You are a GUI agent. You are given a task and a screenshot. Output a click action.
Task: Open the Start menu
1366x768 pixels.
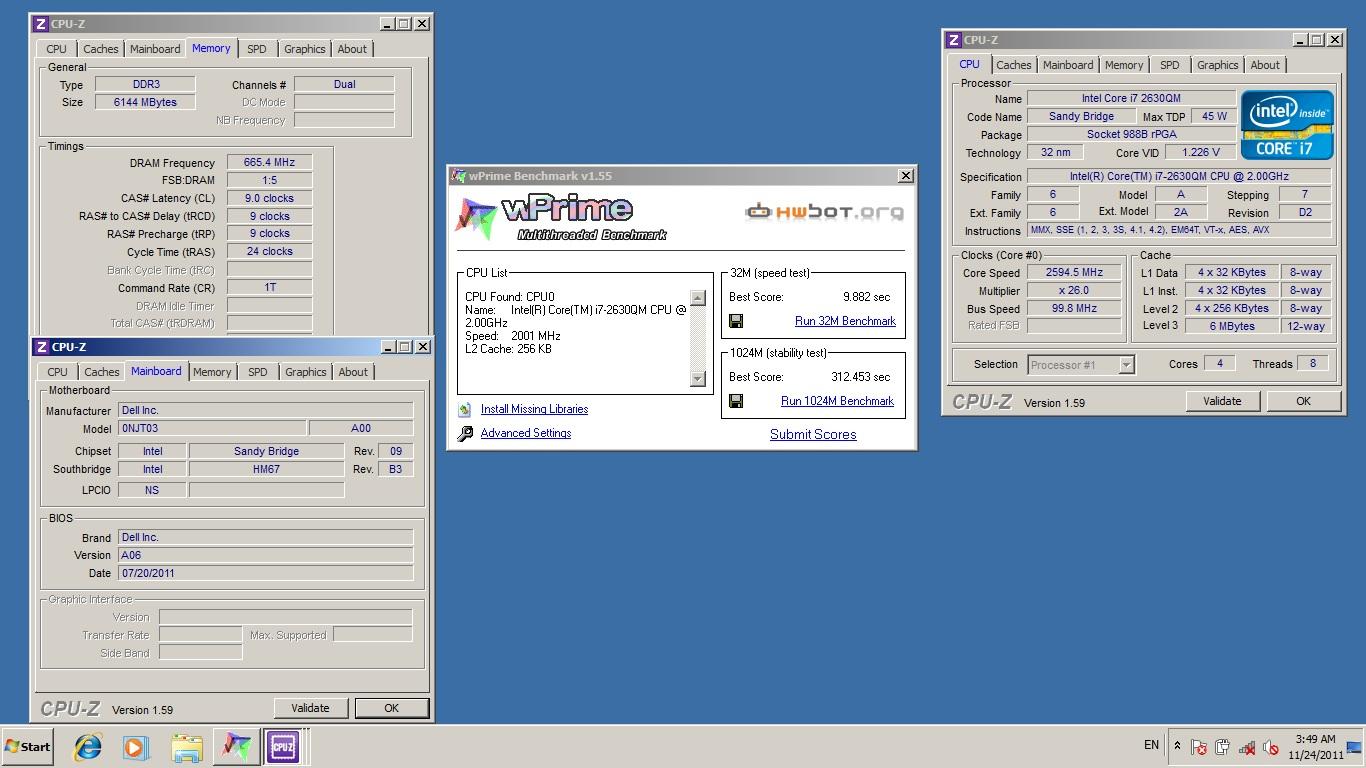tap(28, 747)
